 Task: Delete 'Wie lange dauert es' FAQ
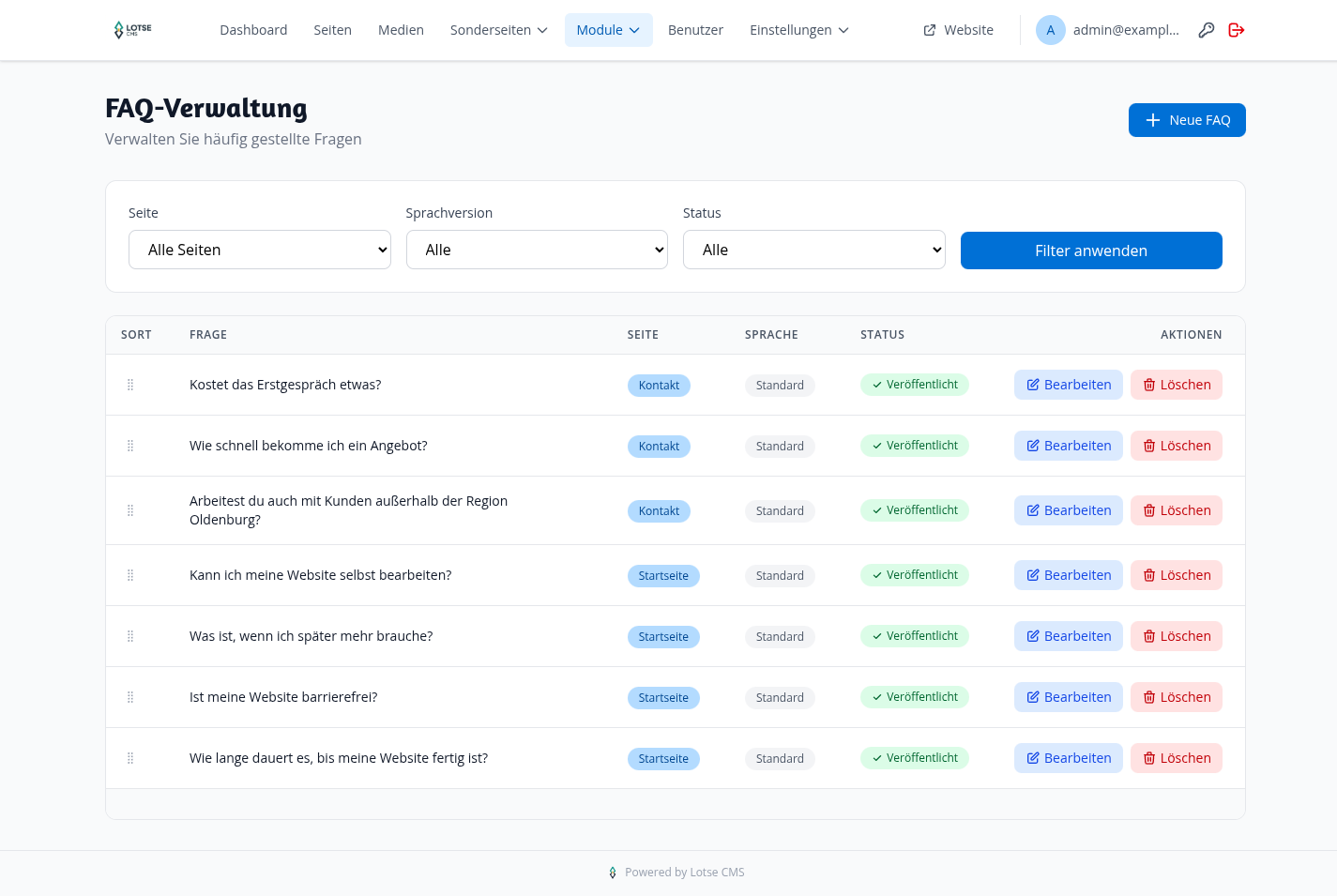[1176, 758]
